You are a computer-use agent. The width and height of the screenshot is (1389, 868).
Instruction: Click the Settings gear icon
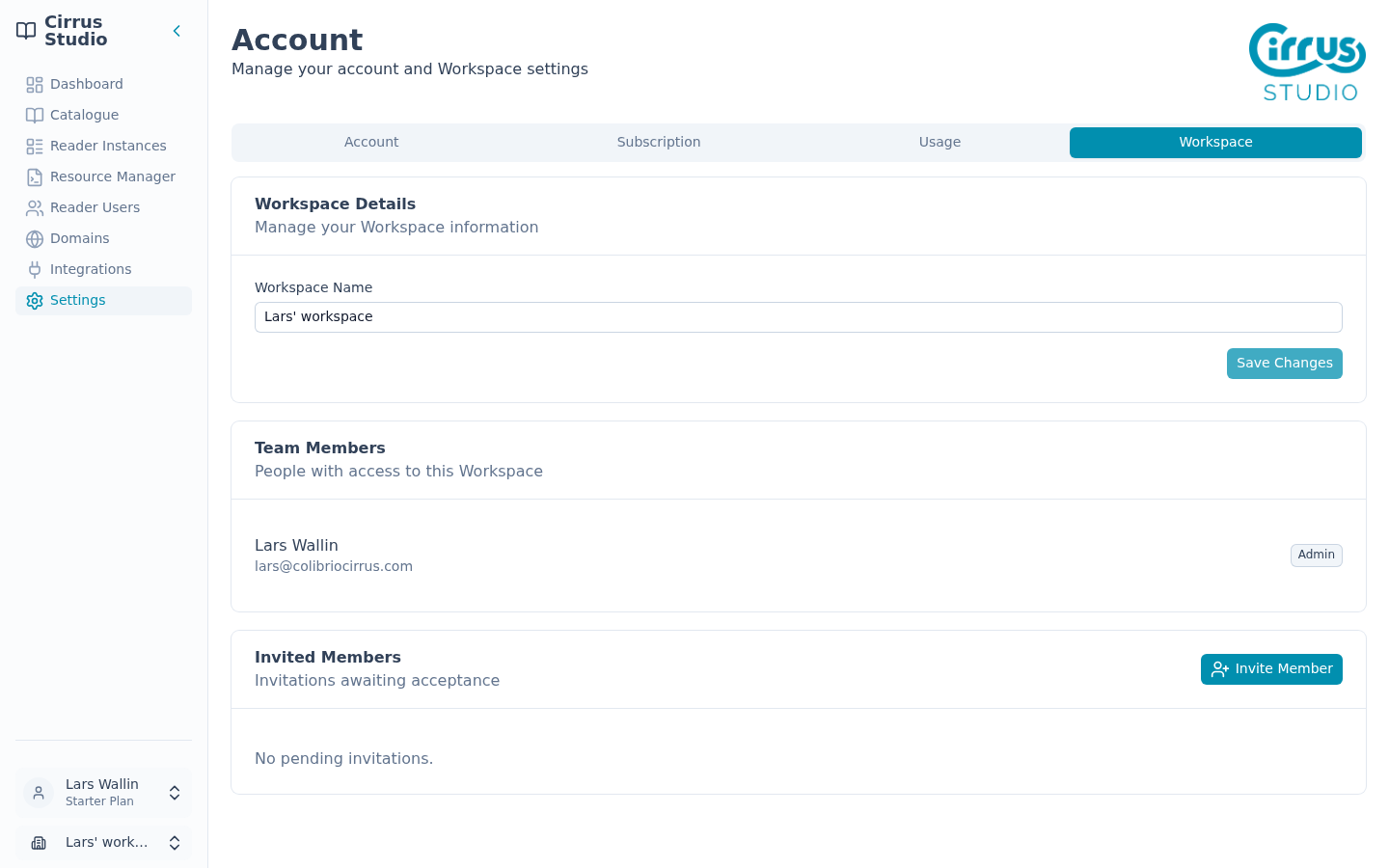[35, 301]
